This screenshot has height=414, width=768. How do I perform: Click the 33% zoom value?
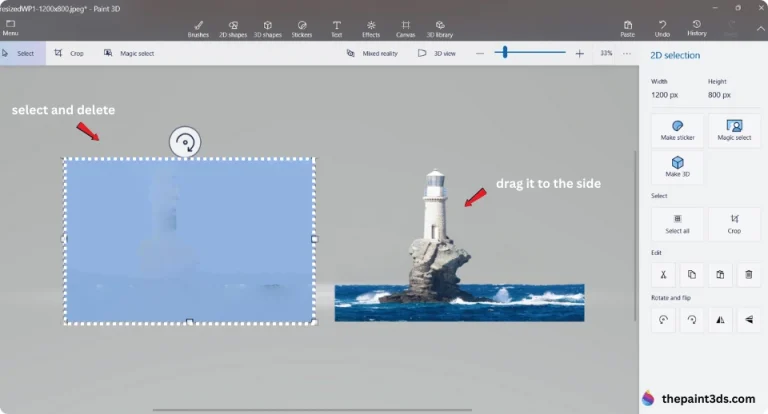click(606, 53)
